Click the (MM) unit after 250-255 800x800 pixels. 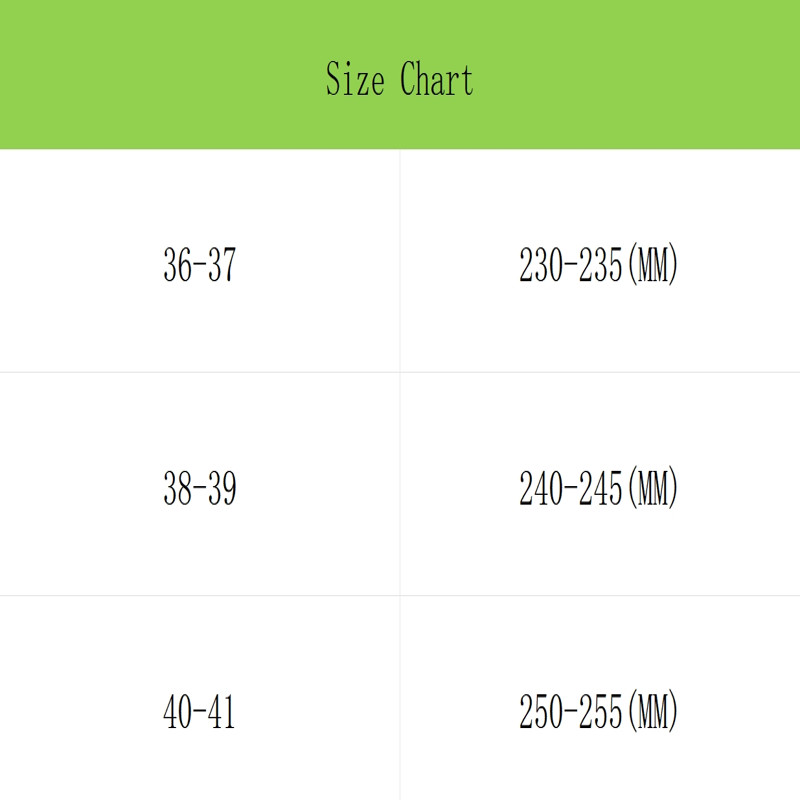pyautogui.click(x=652, y=713)
